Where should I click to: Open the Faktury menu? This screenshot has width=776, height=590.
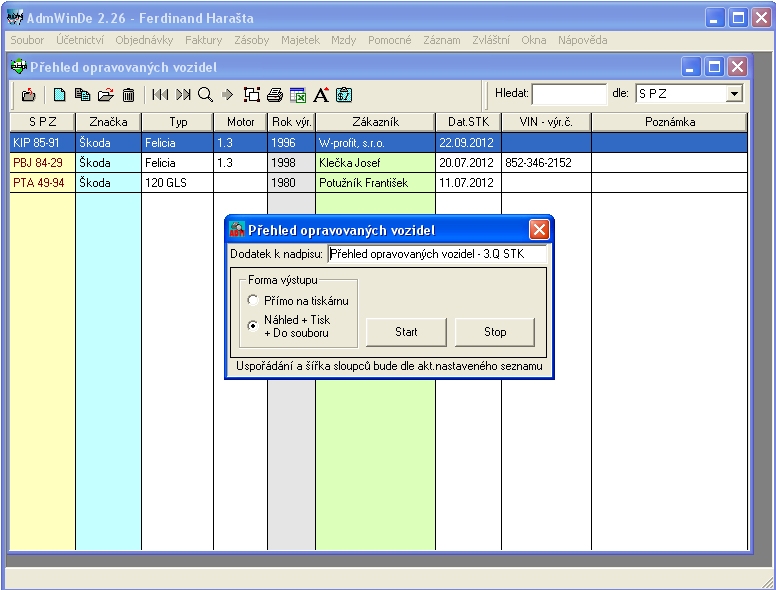(x=203, y=40)
